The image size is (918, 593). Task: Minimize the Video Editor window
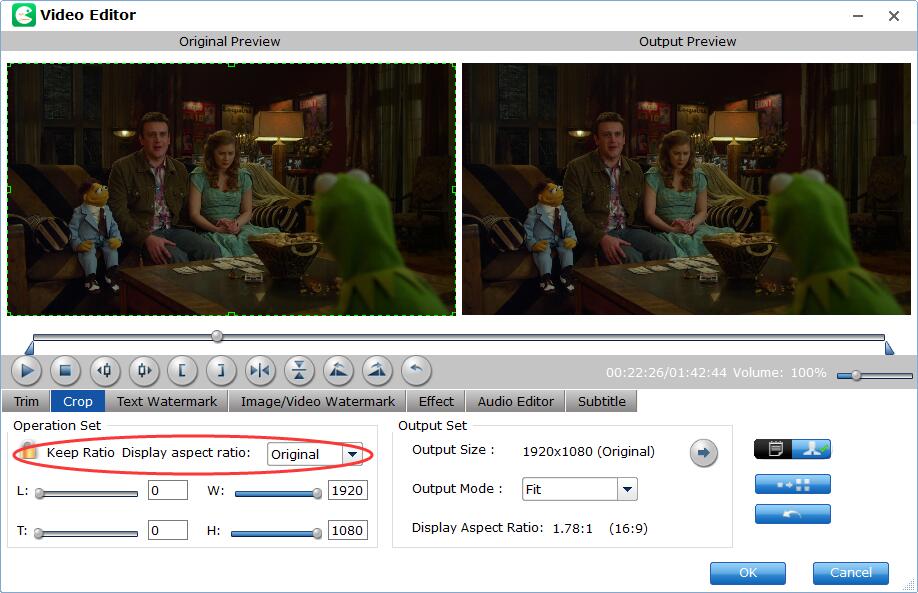point(858,16)
